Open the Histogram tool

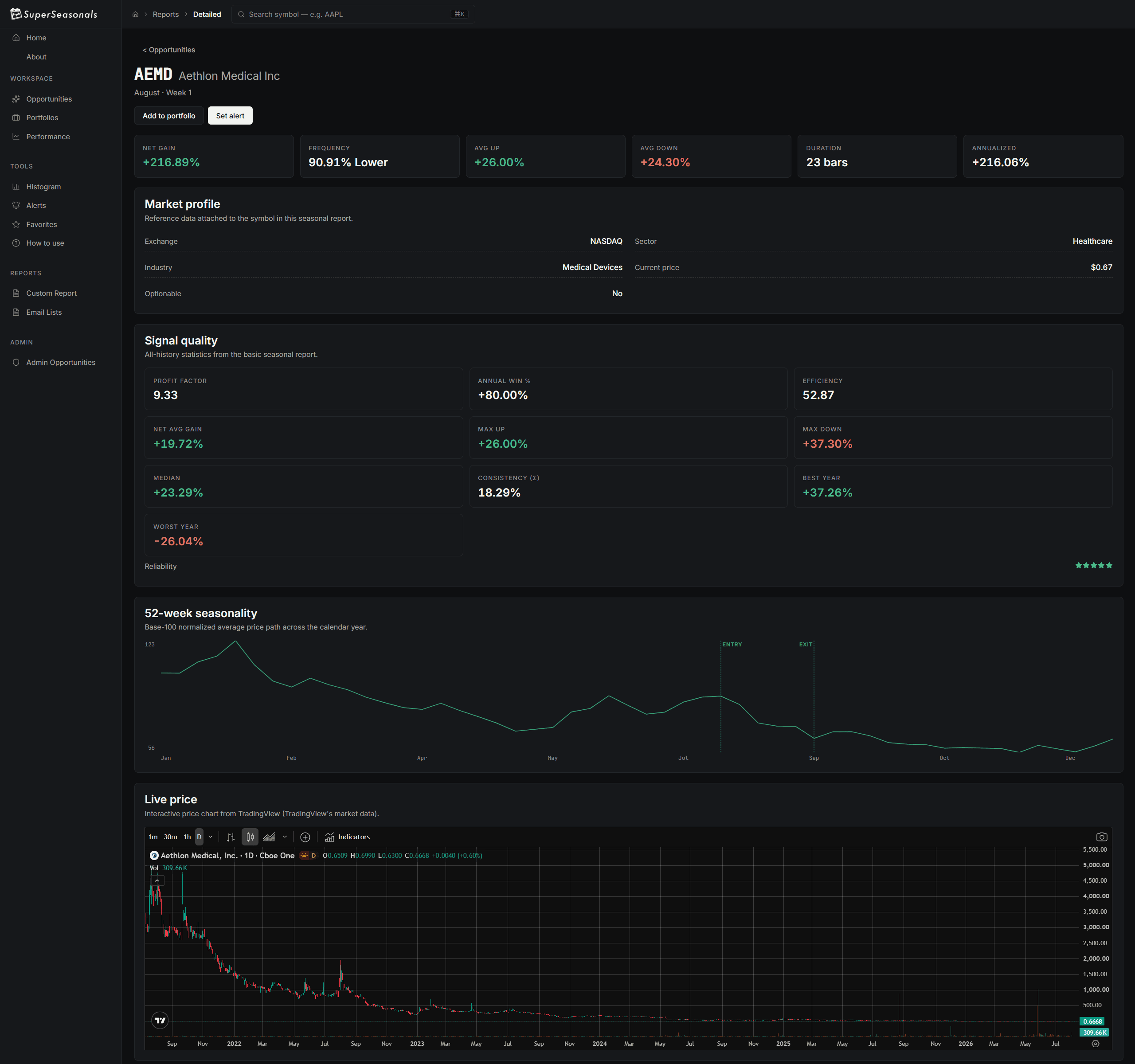pos(43,187)
